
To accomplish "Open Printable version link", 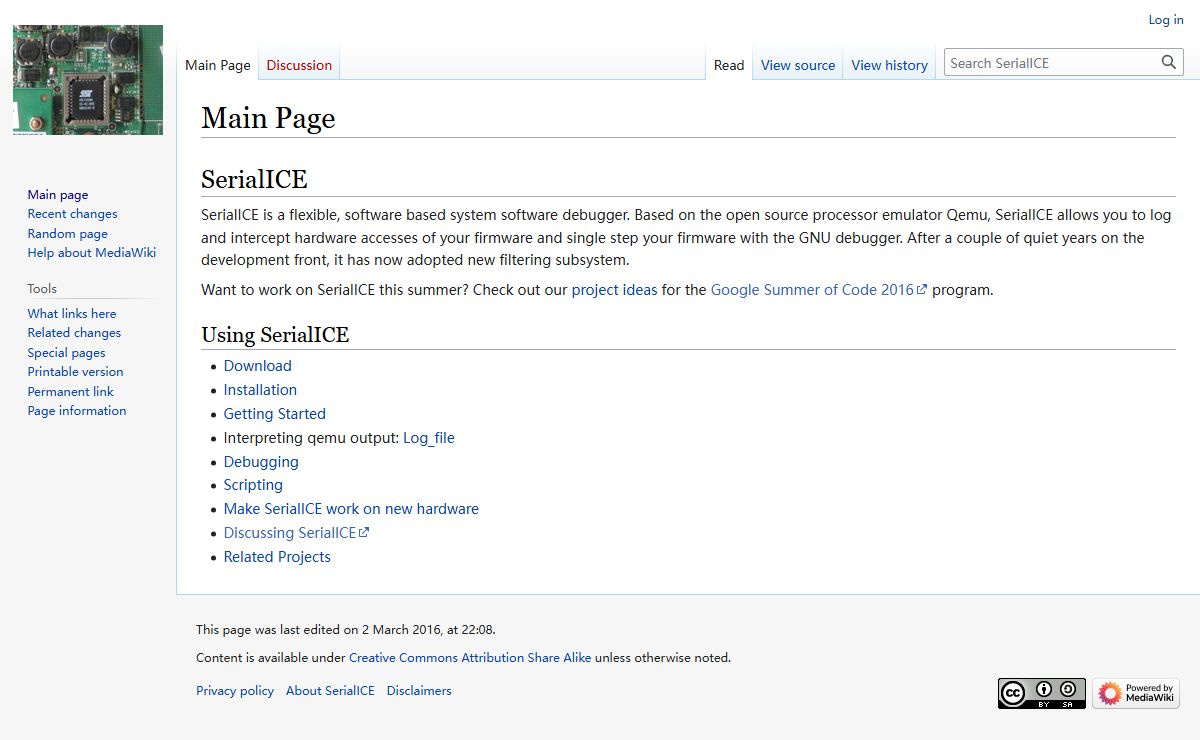I will point(76,372).
